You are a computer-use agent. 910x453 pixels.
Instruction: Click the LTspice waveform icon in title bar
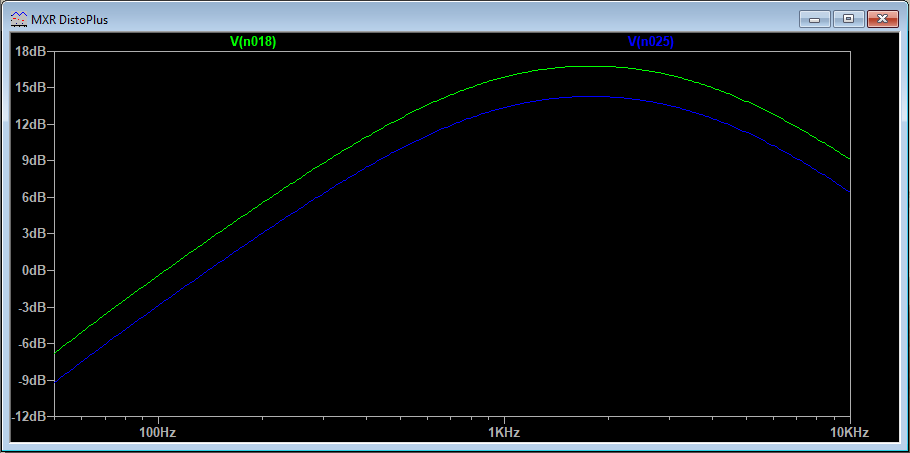tap(18, 19)
